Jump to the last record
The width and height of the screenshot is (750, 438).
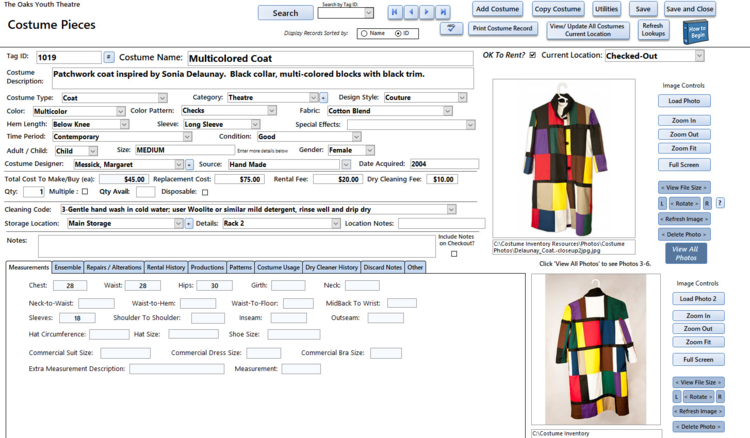(x=441, y=12)
